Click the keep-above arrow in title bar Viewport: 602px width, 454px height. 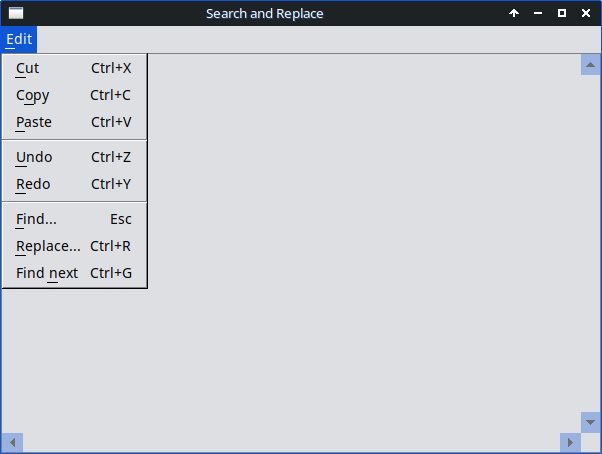click(x=514, y=13)
